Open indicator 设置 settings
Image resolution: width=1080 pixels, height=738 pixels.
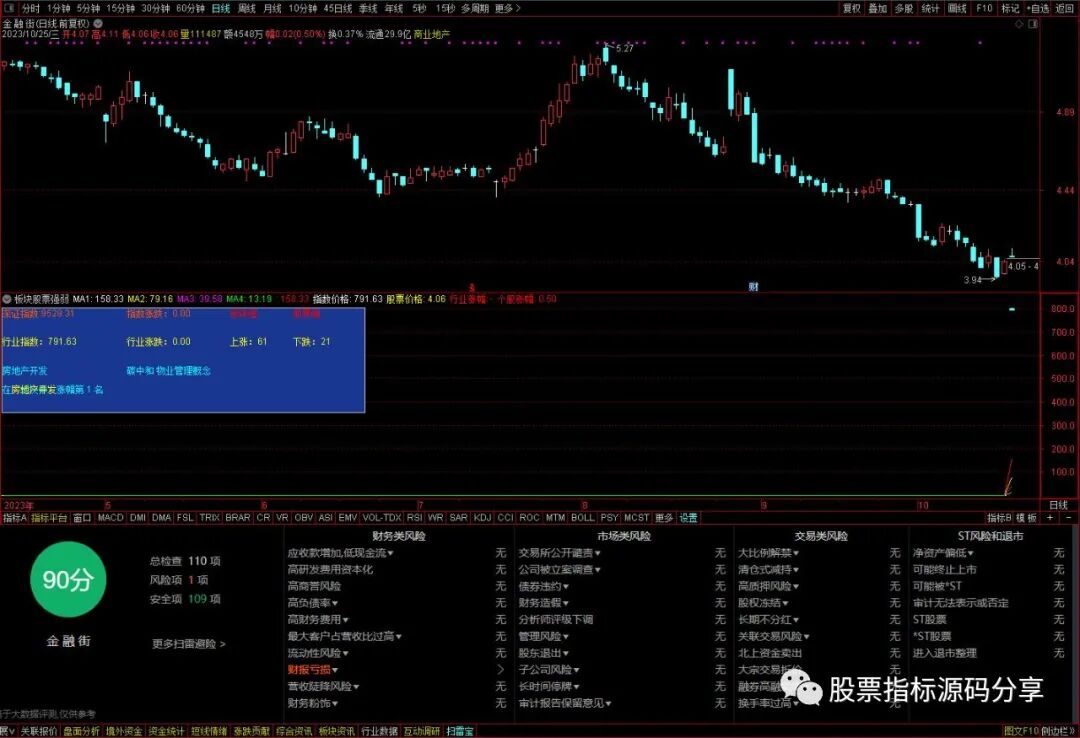coord(689,517)
